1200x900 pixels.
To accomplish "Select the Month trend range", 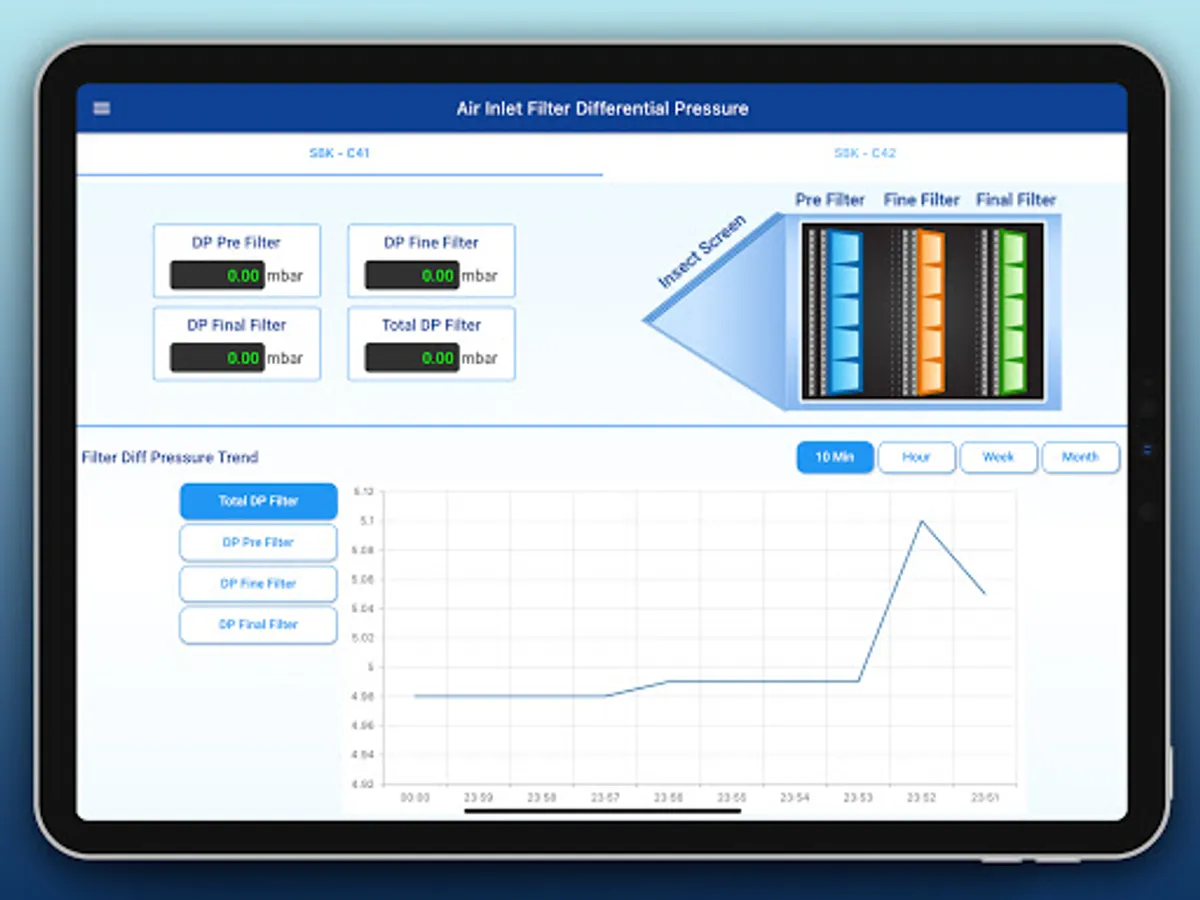I will [x=1080, y=457].
